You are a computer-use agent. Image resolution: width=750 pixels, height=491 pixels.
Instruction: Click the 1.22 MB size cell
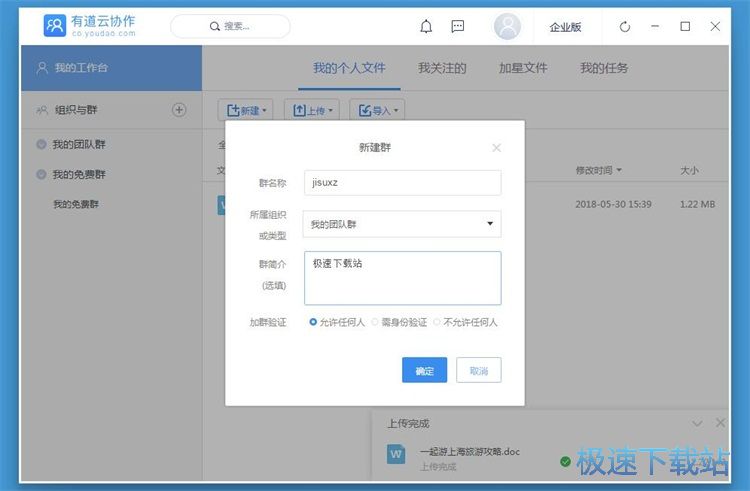697,204
